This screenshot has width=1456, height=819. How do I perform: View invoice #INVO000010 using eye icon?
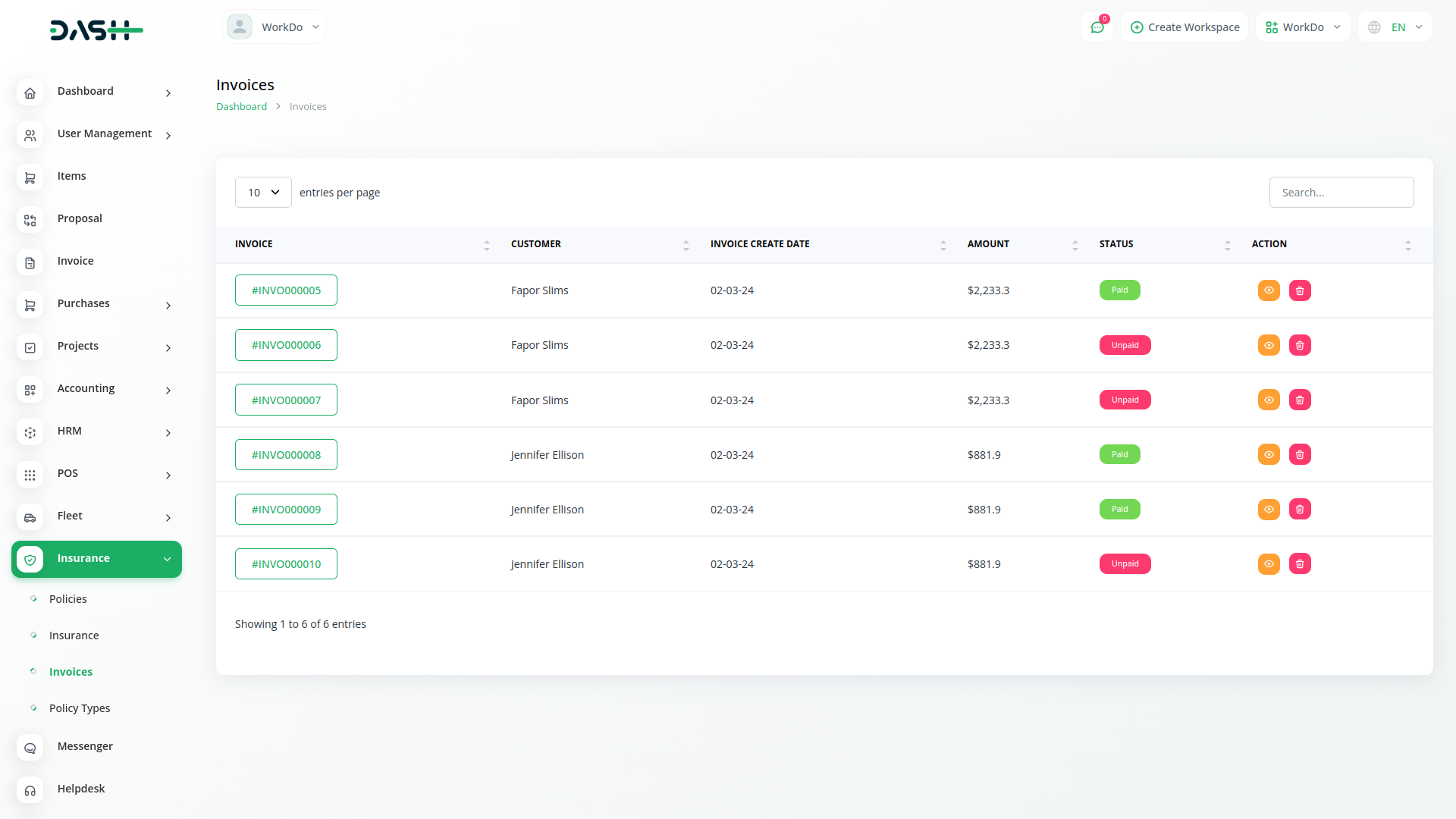click(1269, 564)
